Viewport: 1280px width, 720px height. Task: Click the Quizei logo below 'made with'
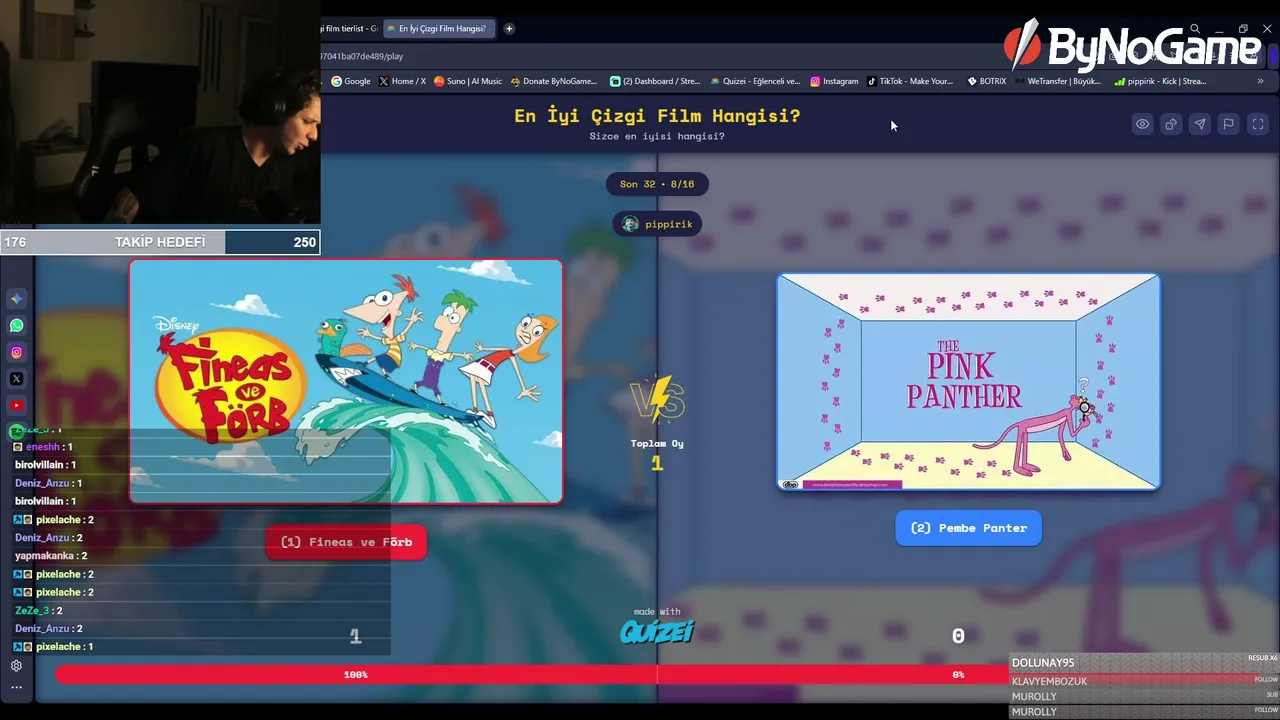click(657, 632)
